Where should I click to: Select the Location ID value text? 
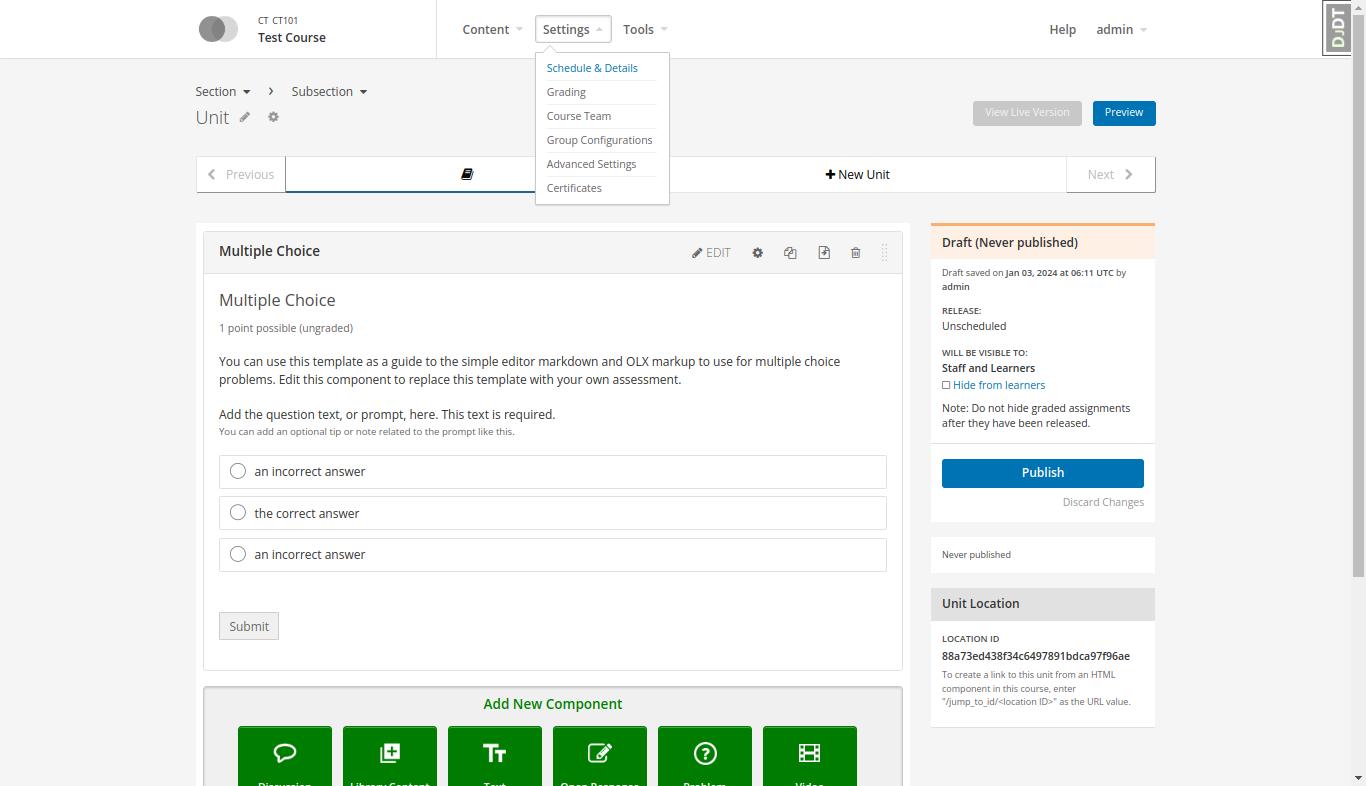click(1036, 656)
